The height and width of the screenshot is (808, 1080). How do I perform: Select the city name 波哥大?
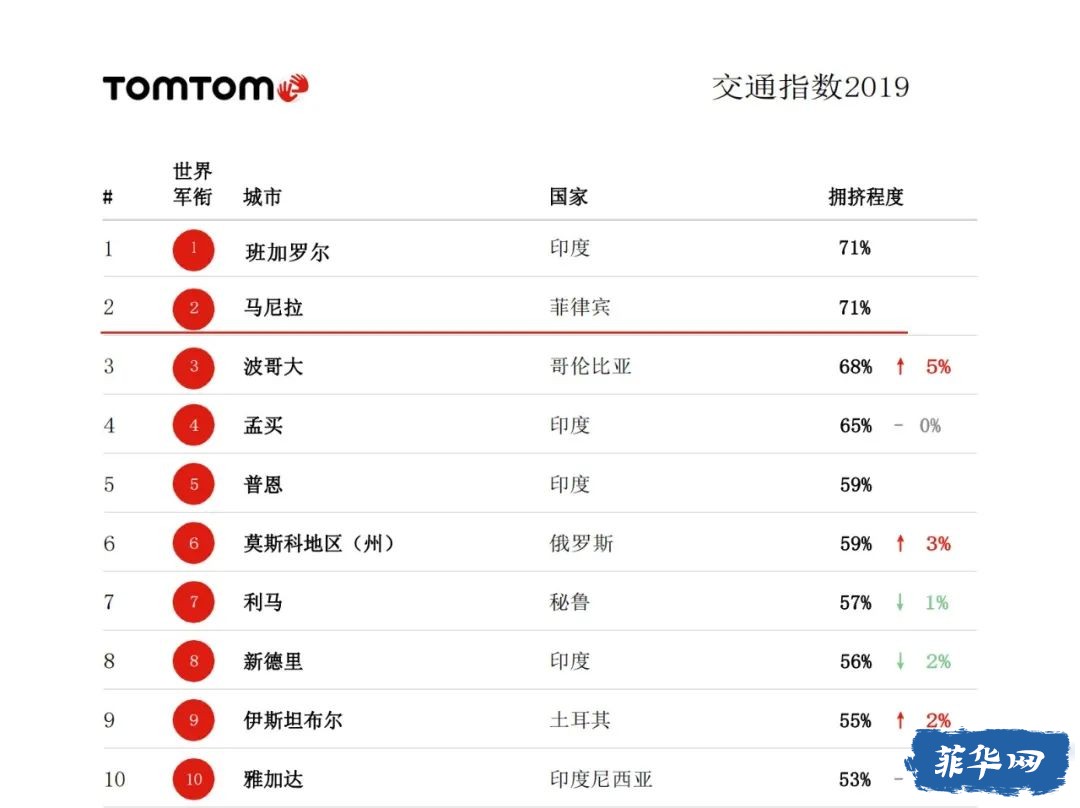click(273, 366)
